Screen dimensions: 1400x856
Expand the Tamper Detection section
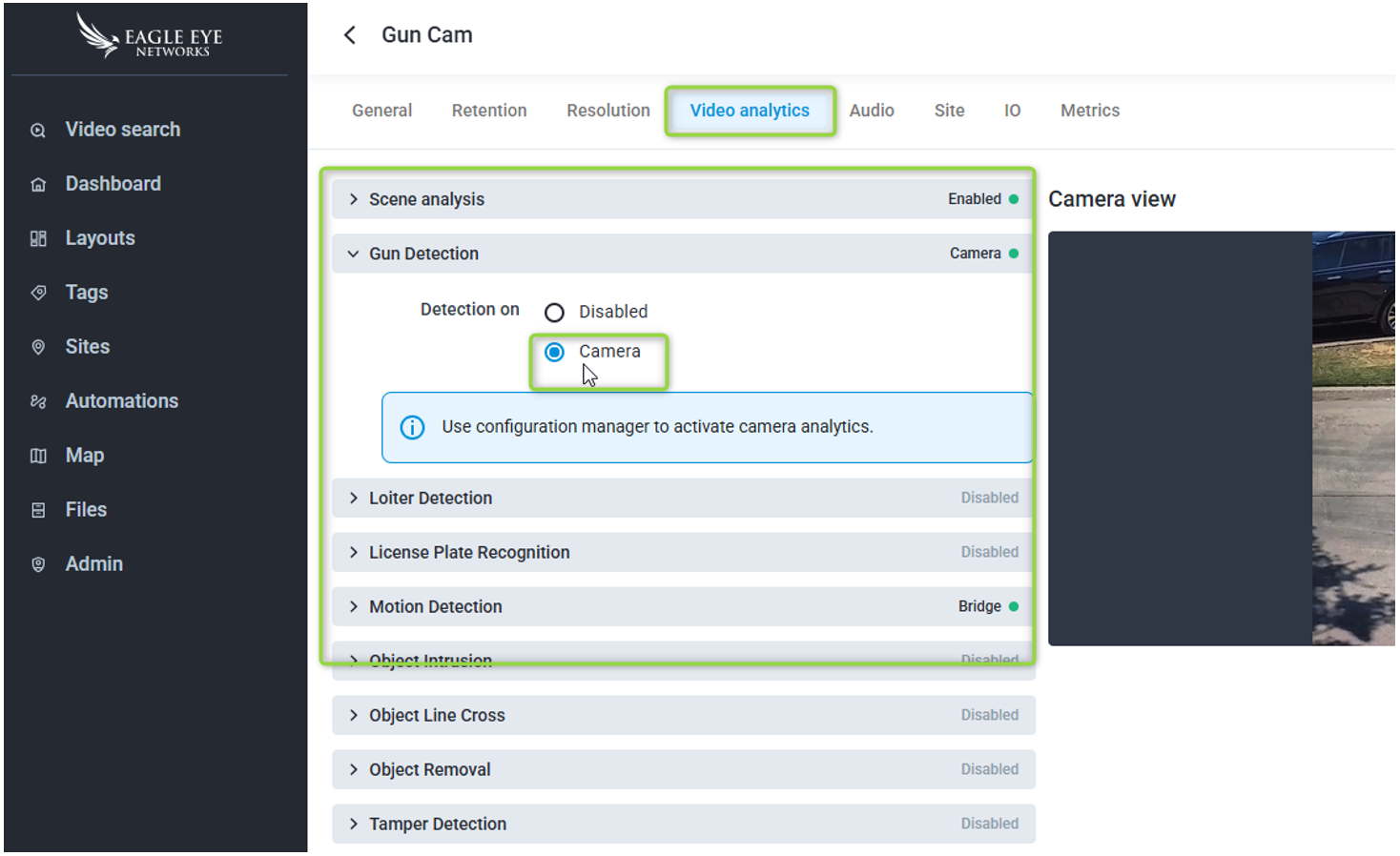[354, 825]
